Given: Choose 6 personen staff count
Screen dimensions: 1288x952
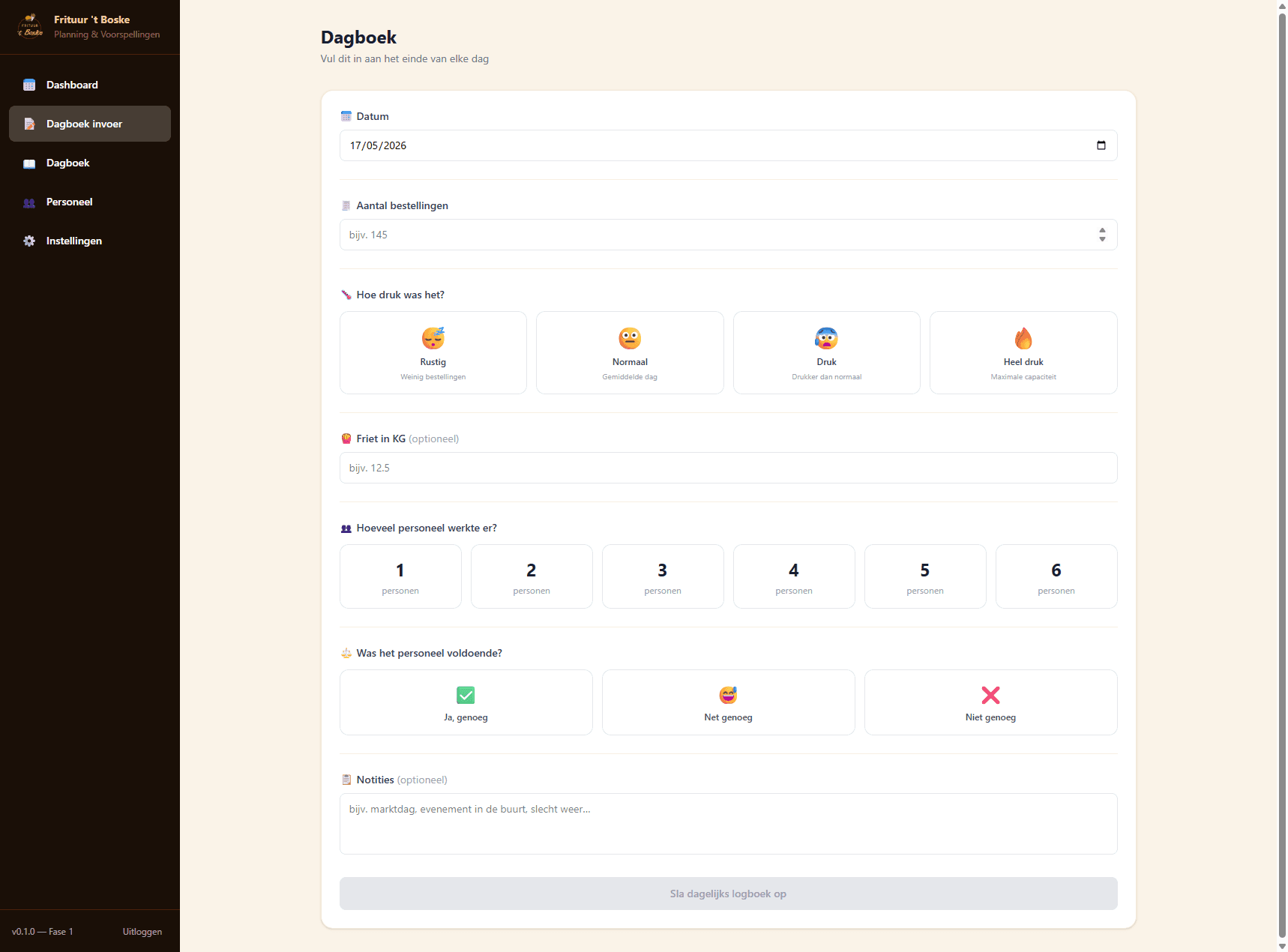Looking at the screenshot, I should 1056,576.
